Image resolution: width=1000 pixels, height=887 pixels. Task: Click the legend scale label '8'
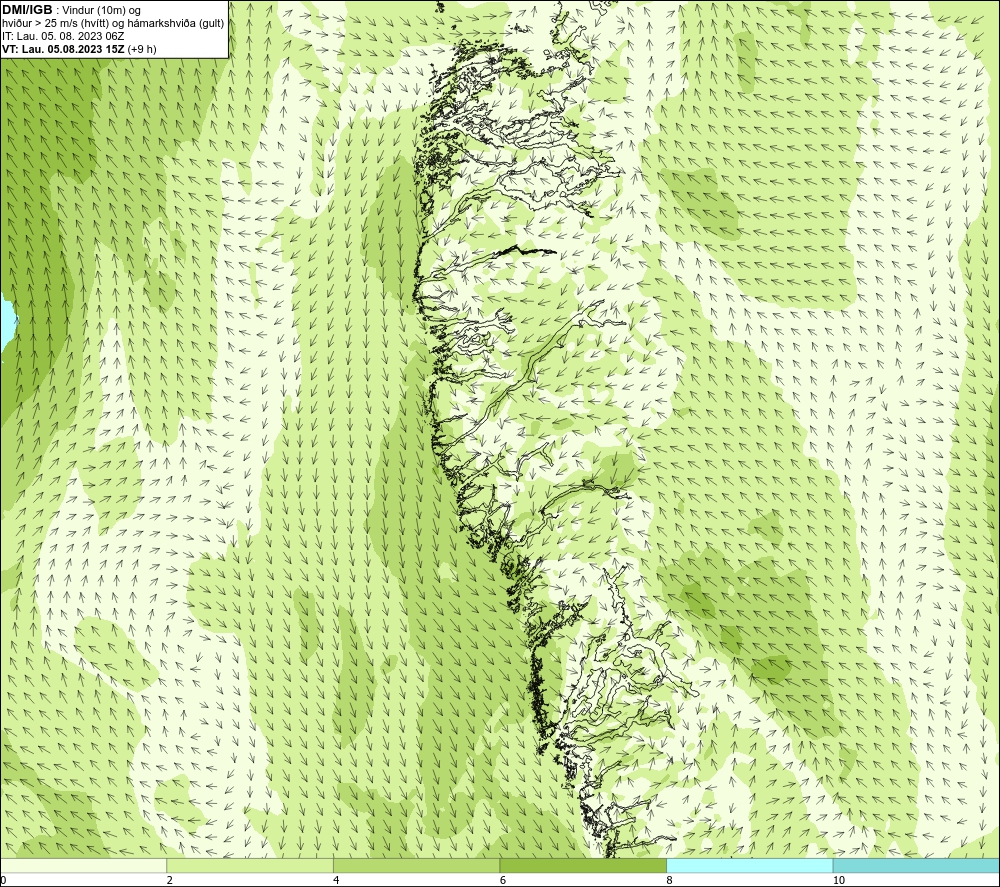coord(669,881)
